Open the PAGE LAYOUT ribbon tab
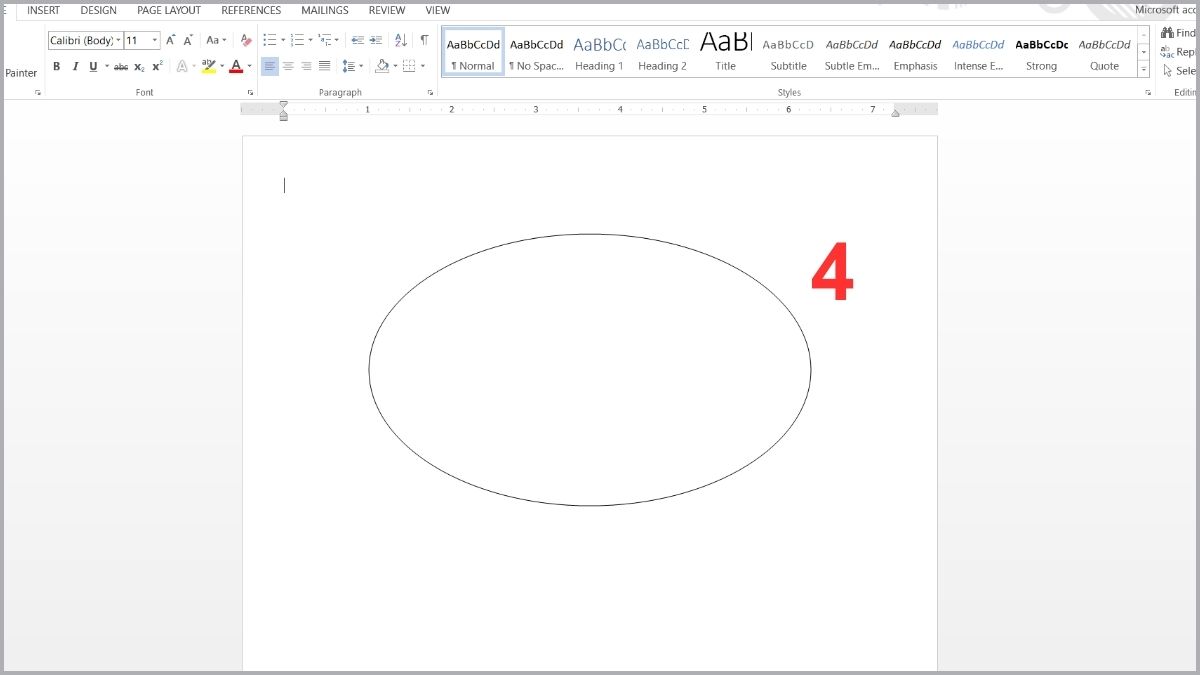Image resolution: width=1200 pixels, height=675 pixels. point(169,10)
